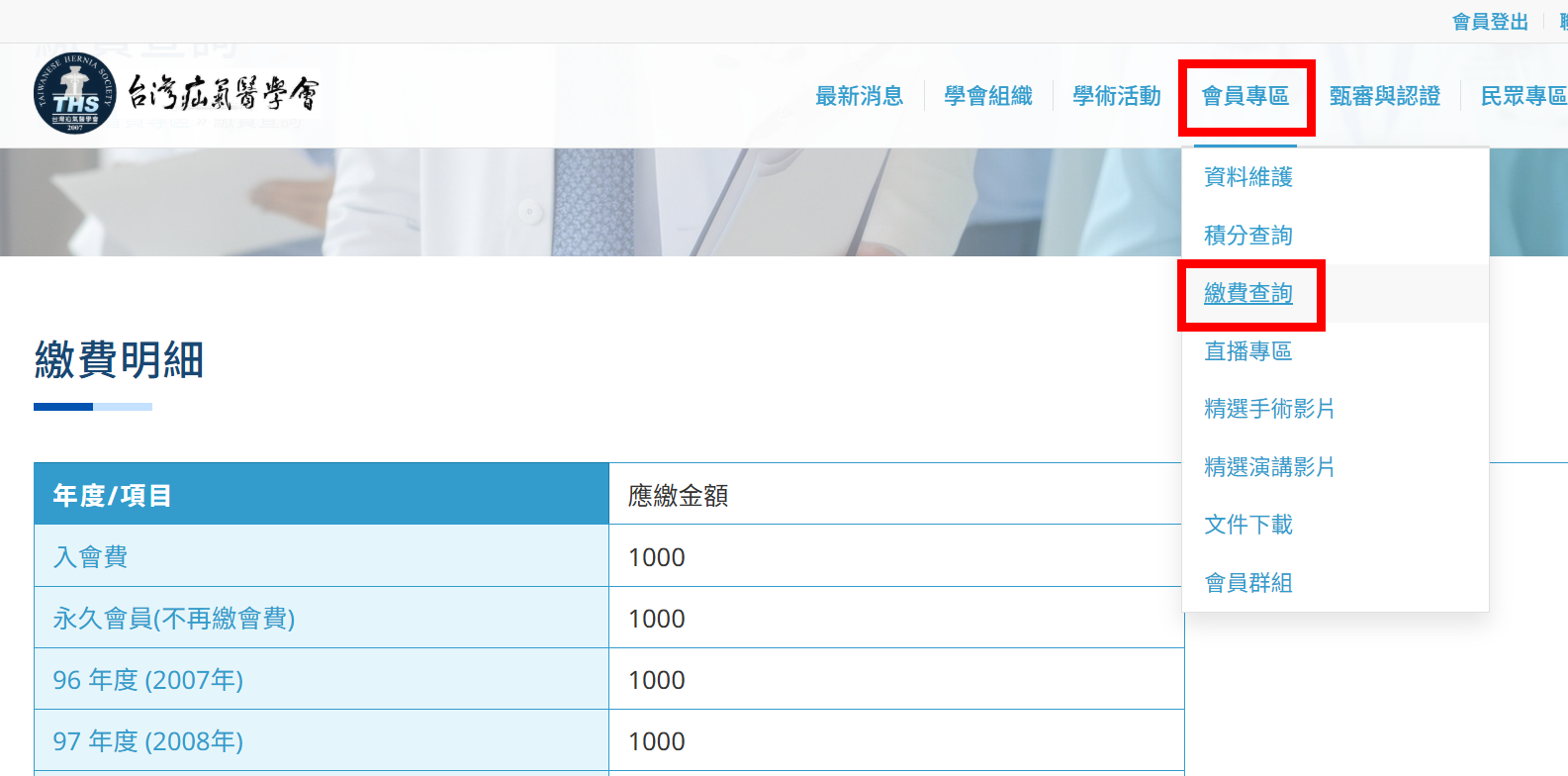Expand the 會員專區 dropdown menu
1568x776 pixels.
[1245, 96]
